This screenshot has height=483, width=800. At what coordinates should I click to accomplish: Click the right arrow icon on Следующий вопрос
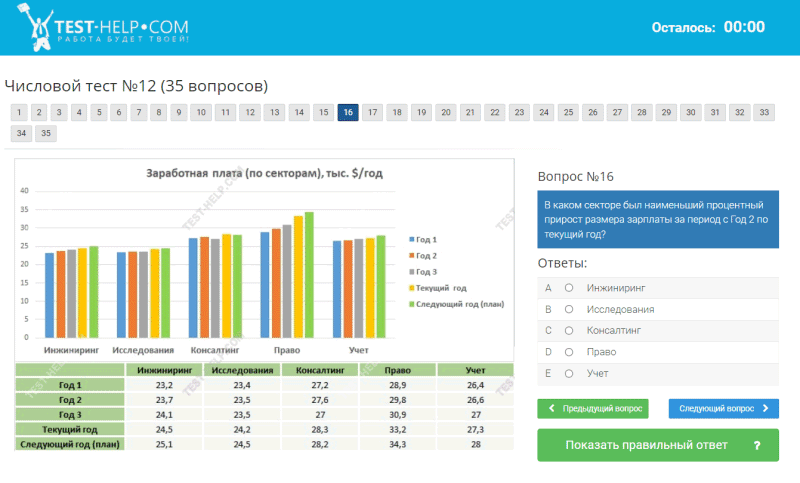pos(765,408)
